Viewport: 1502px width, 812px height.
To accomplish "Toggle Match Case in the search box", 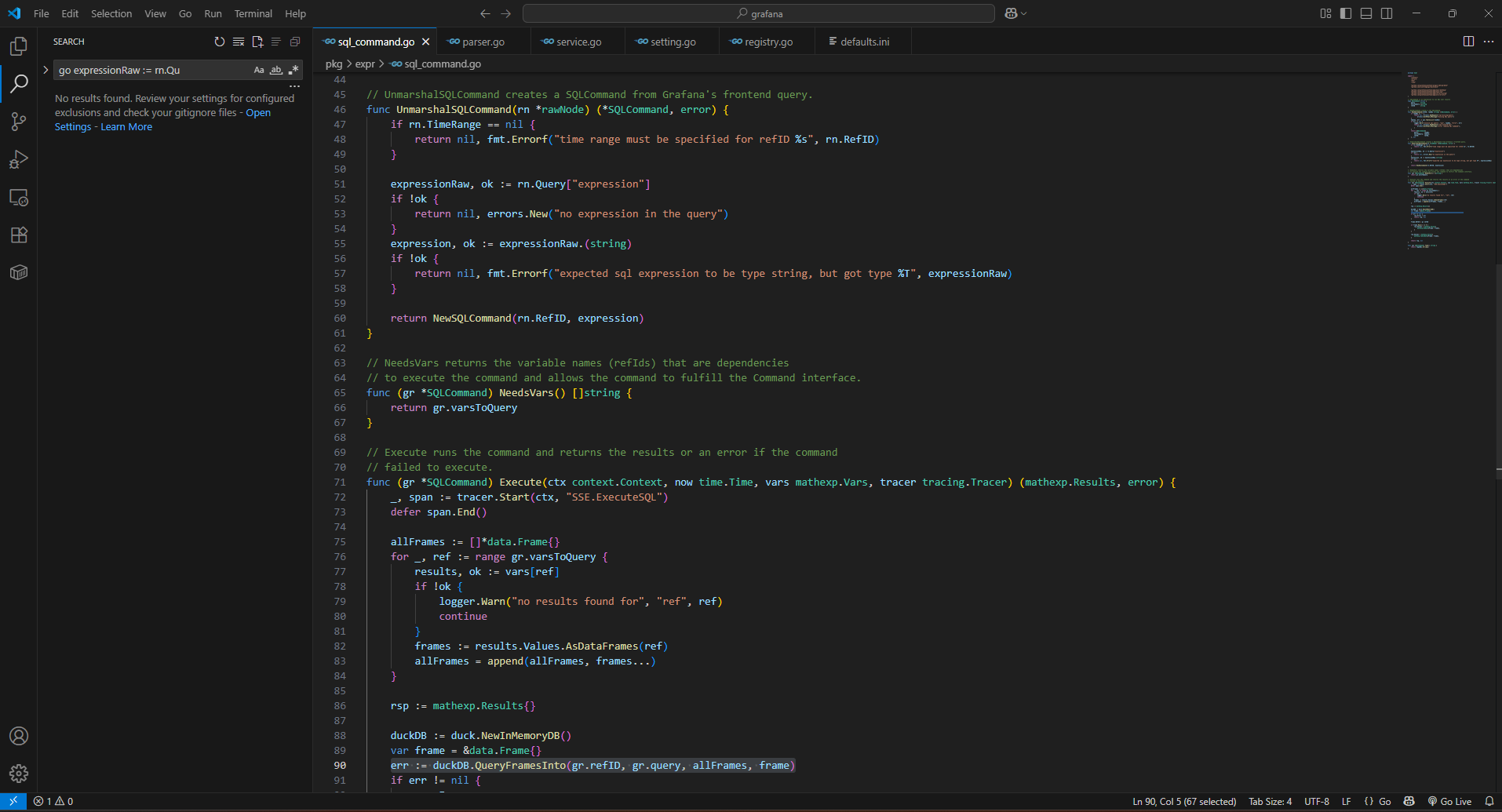I will click(x=259, y=70).
